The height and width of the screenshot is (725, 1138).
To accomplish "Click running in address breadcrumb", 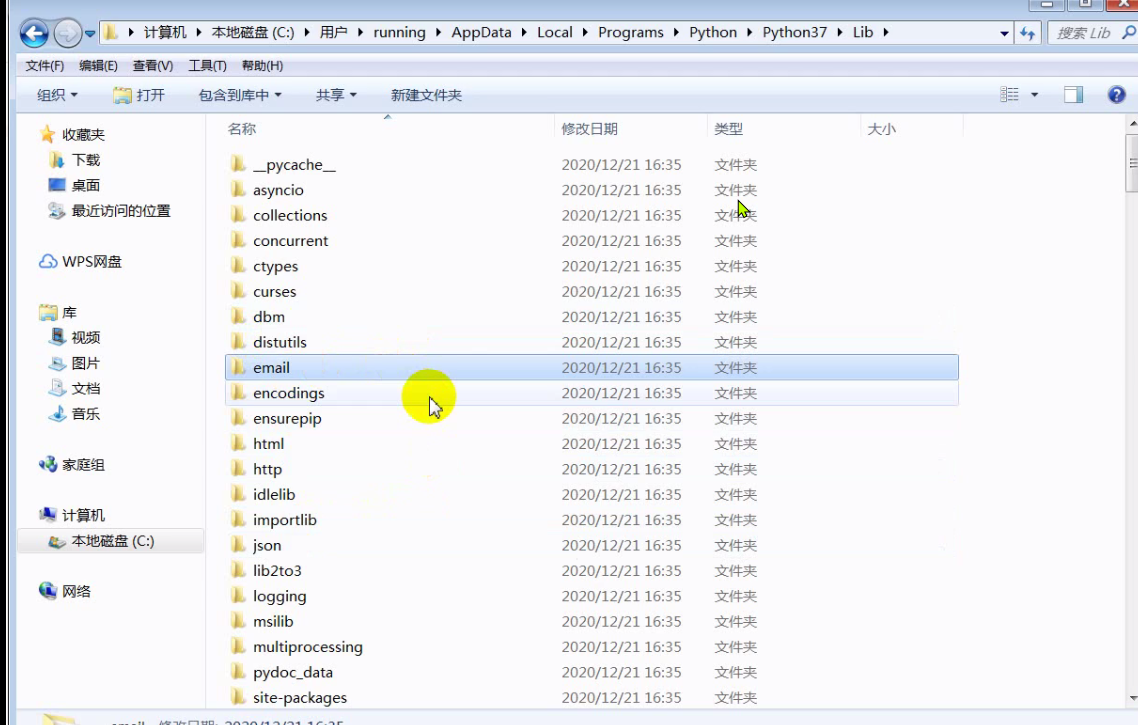I will pos(399,33).
